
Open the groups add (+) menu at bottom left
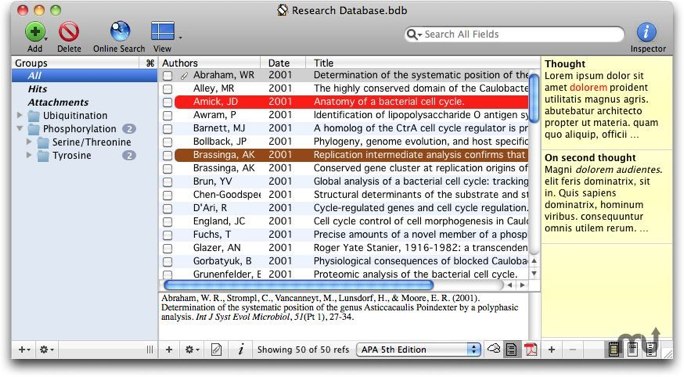point(24,350)
